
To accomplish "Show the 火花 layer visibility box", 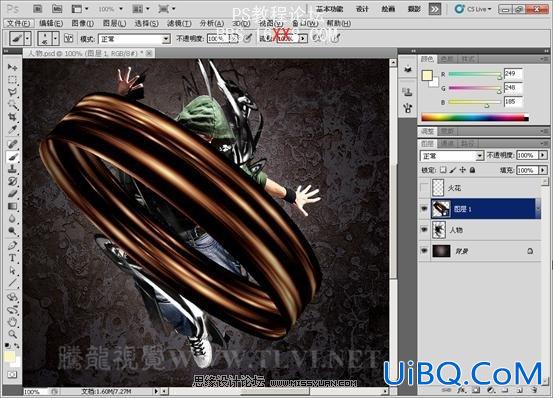I will (x=424, y=188).
